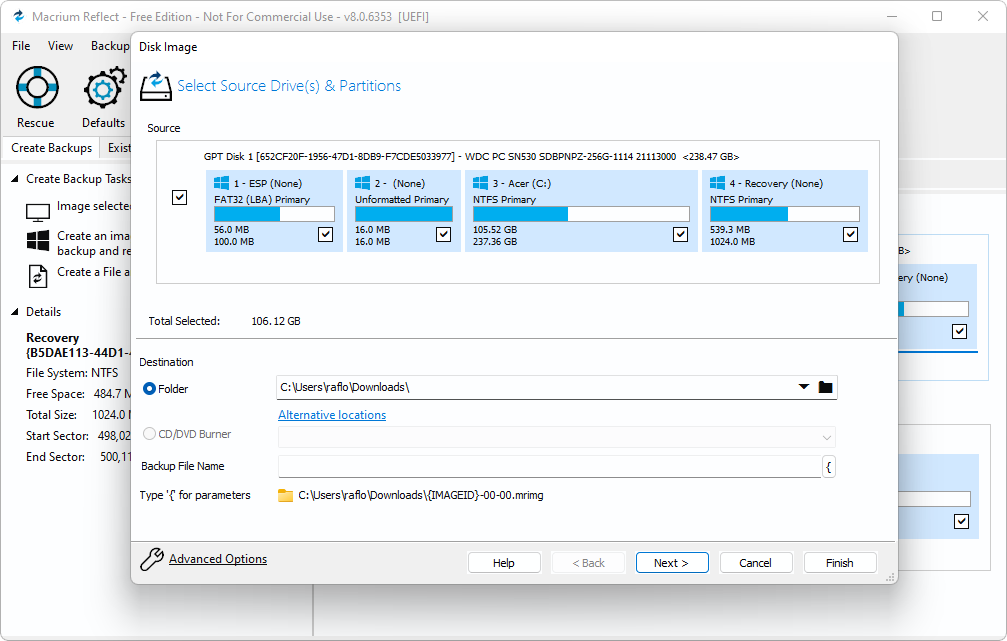Screen dimensions: 1007x641
Task: Click the '{' parameters button beside Backup File Name
Action: pos(828,466)
